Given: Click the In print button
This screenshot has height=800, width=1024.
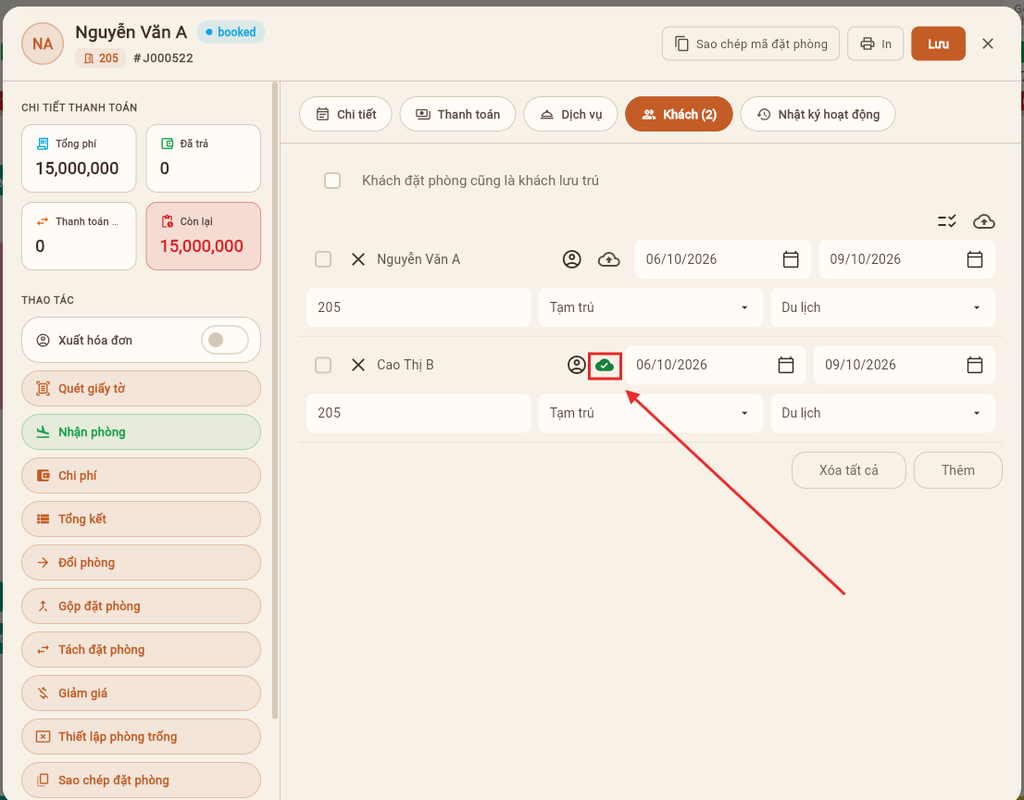Looking at the screenshot, I should 875,44.
